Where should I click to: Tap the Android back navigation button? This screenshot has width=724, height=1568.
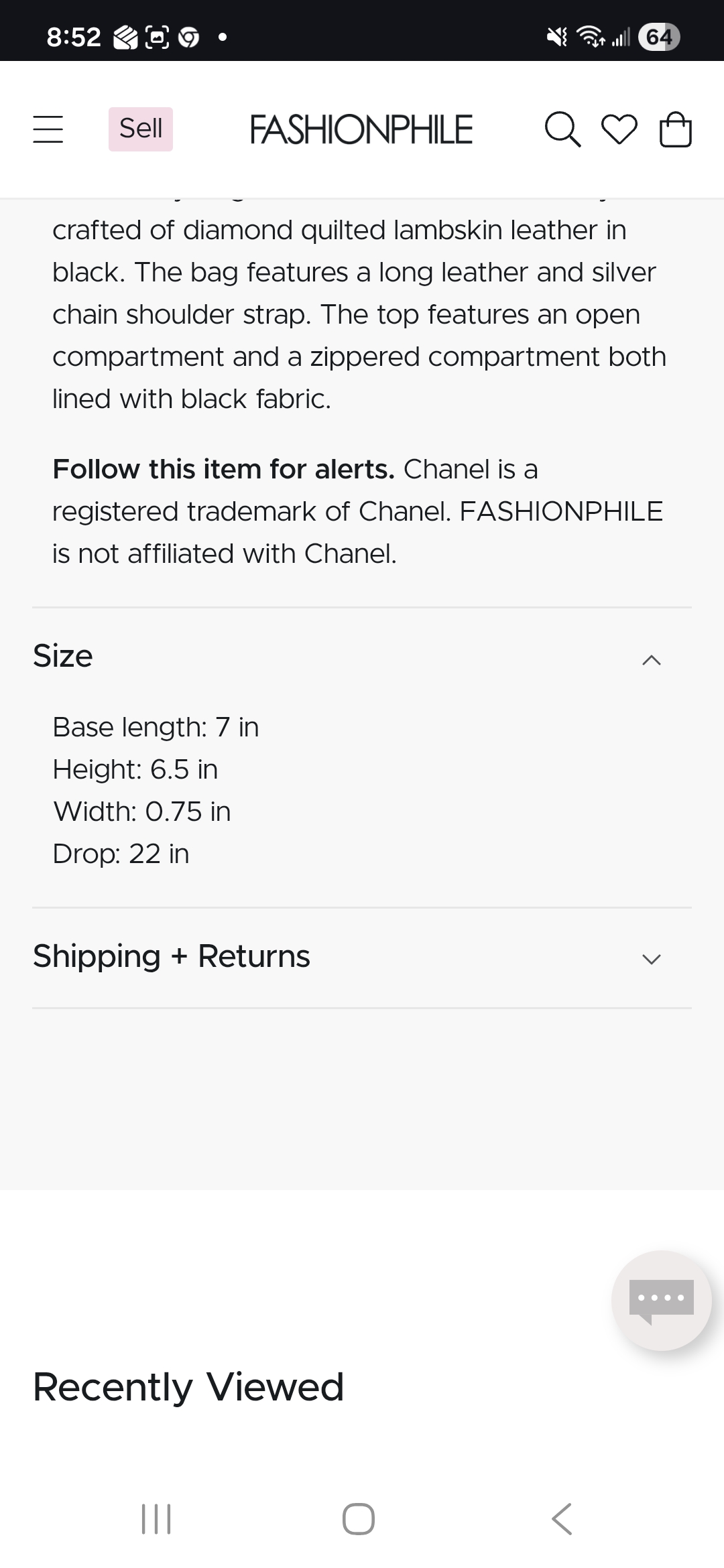pyautogui.click(x=562, y=1518)
